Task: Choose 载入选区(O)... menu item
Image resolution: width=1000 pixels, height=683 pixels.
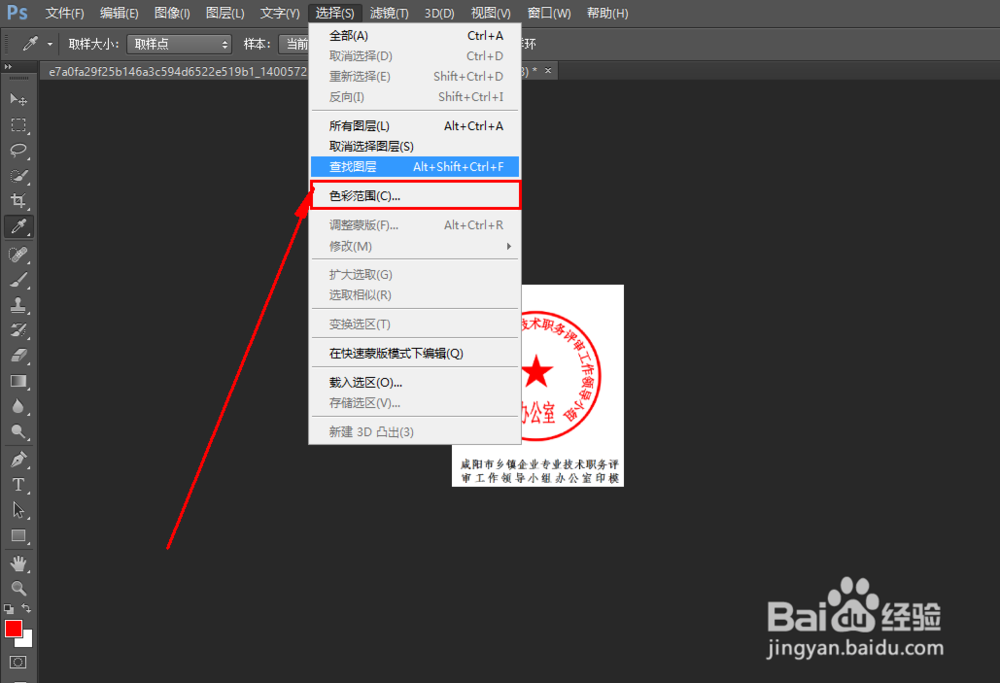Action: pyautogui.click(x=415, y=383)
